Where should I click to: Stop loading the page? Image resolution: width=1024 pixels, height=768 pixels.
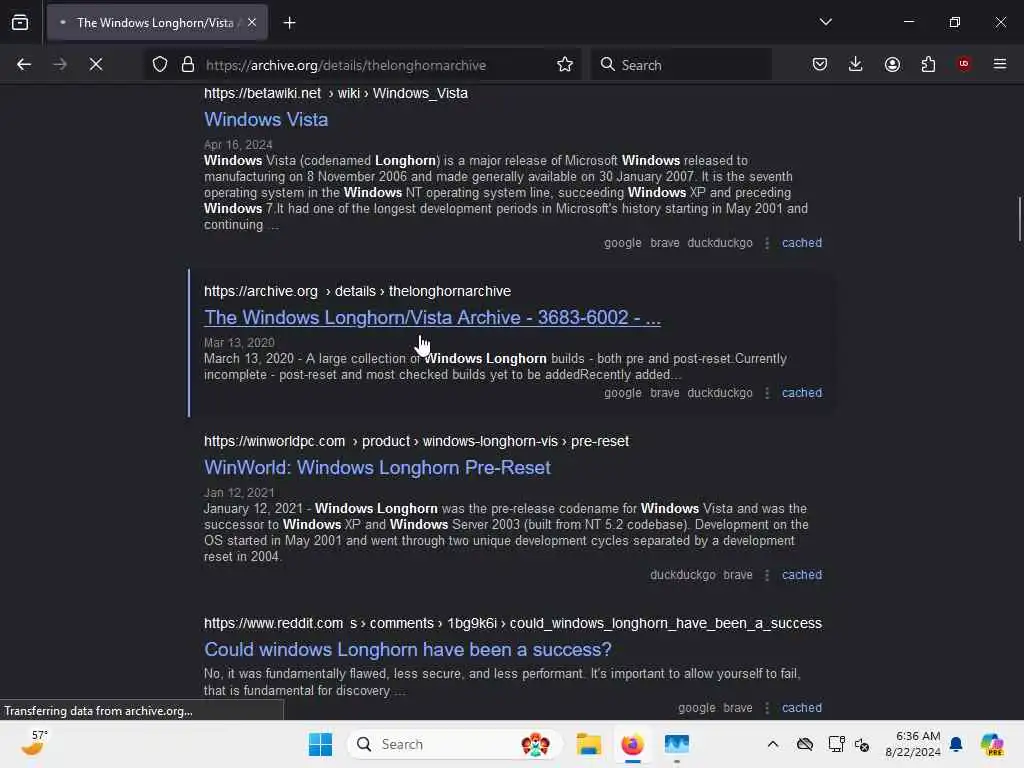tap(96, 65)
